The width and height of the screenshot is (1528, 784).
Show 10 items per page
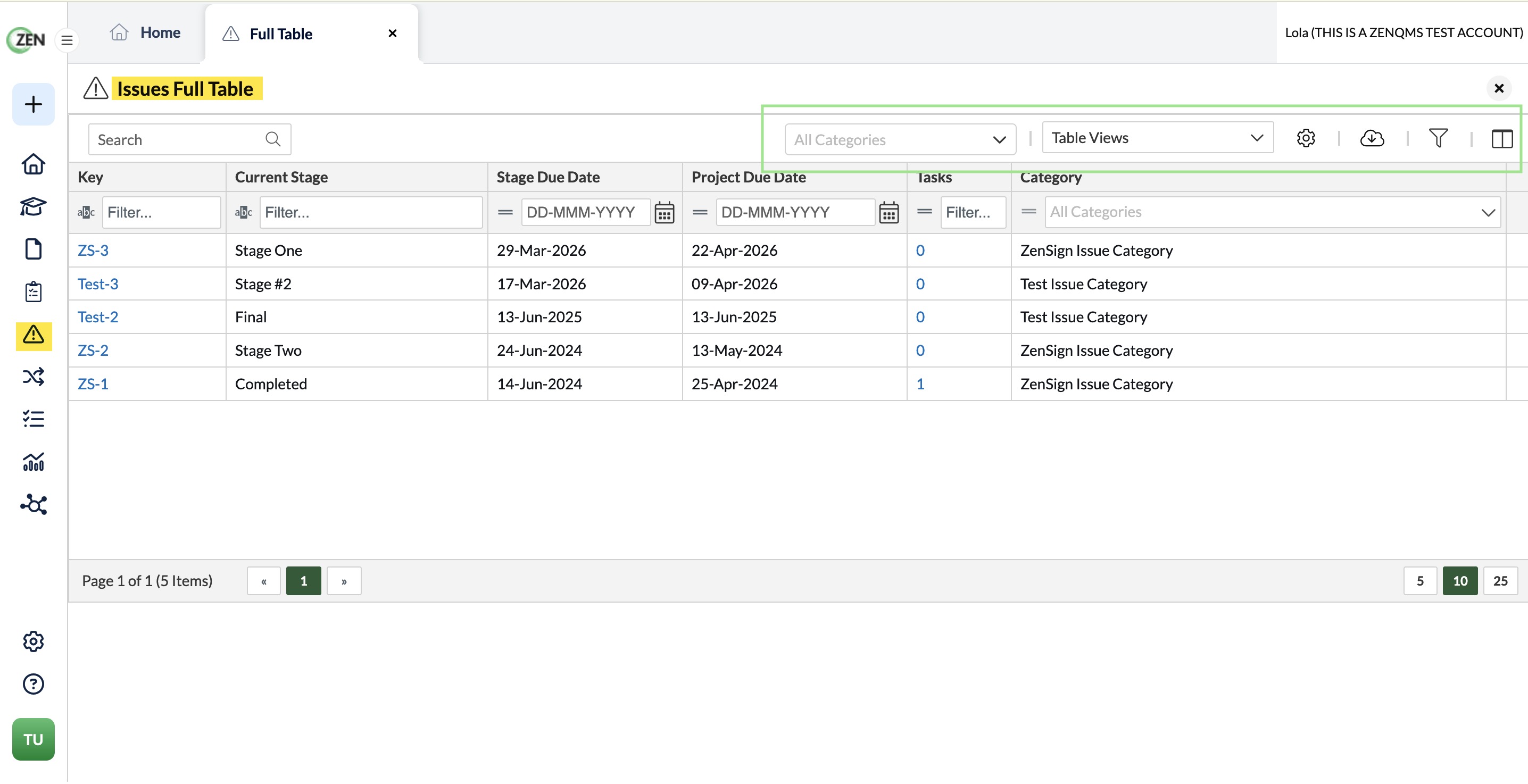[x=1460, y=582]
